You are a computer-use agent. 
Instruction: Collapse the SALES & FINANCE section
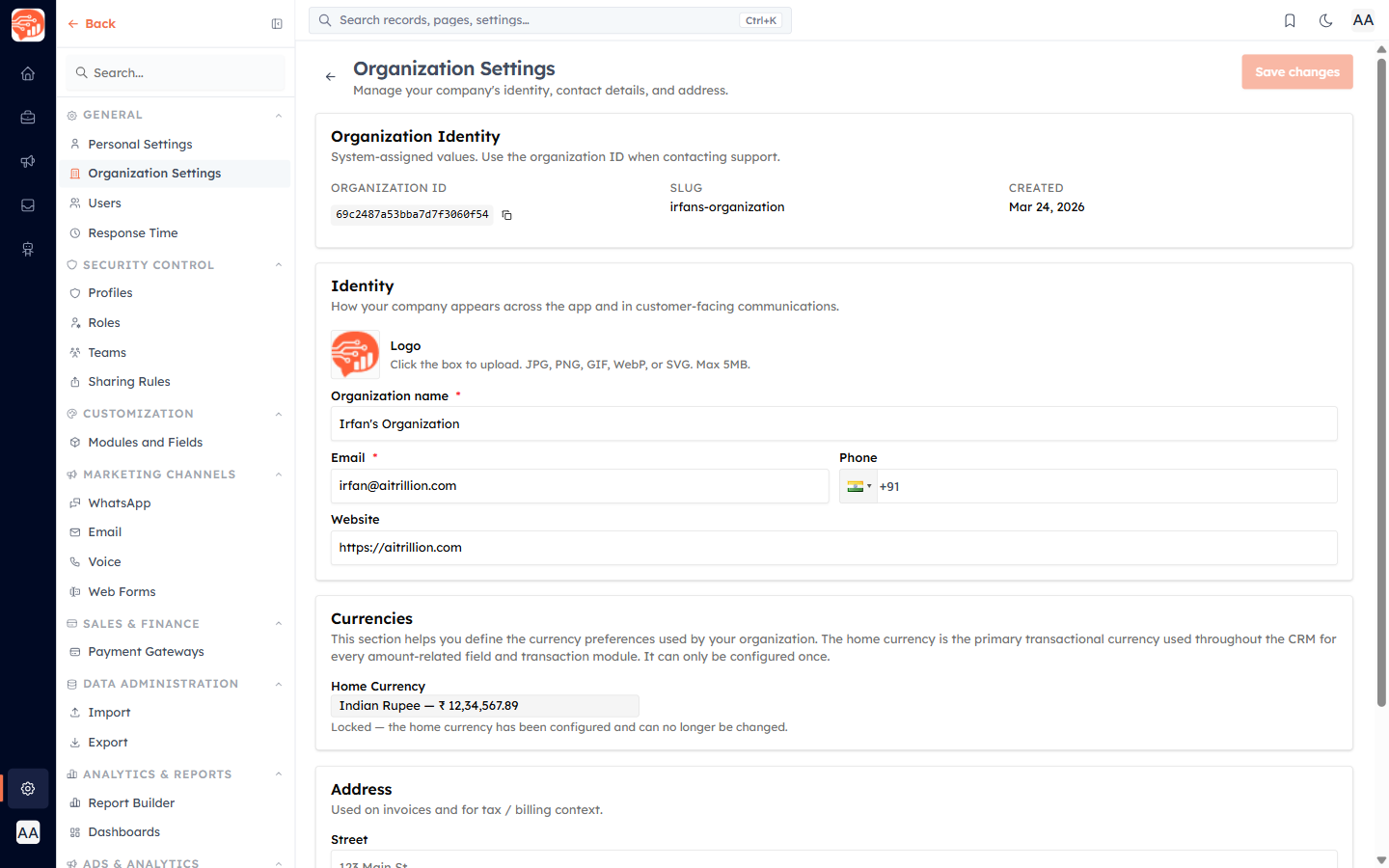click(279, 624)
